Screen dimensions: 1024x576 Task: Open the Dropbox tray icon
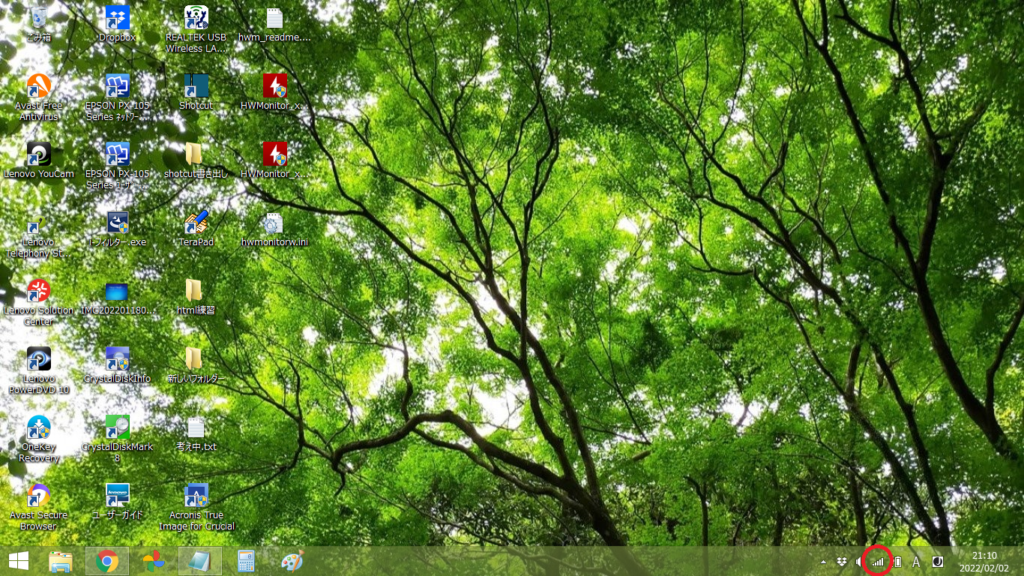[x=842, y=562]
